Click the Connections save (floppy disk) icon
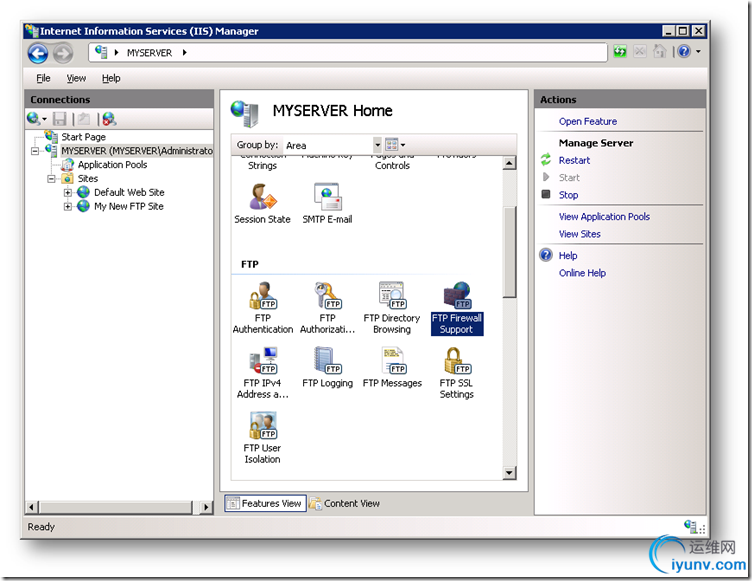This screenshot has height=581, width=752. pyautogui.click(x=59, y=119)
